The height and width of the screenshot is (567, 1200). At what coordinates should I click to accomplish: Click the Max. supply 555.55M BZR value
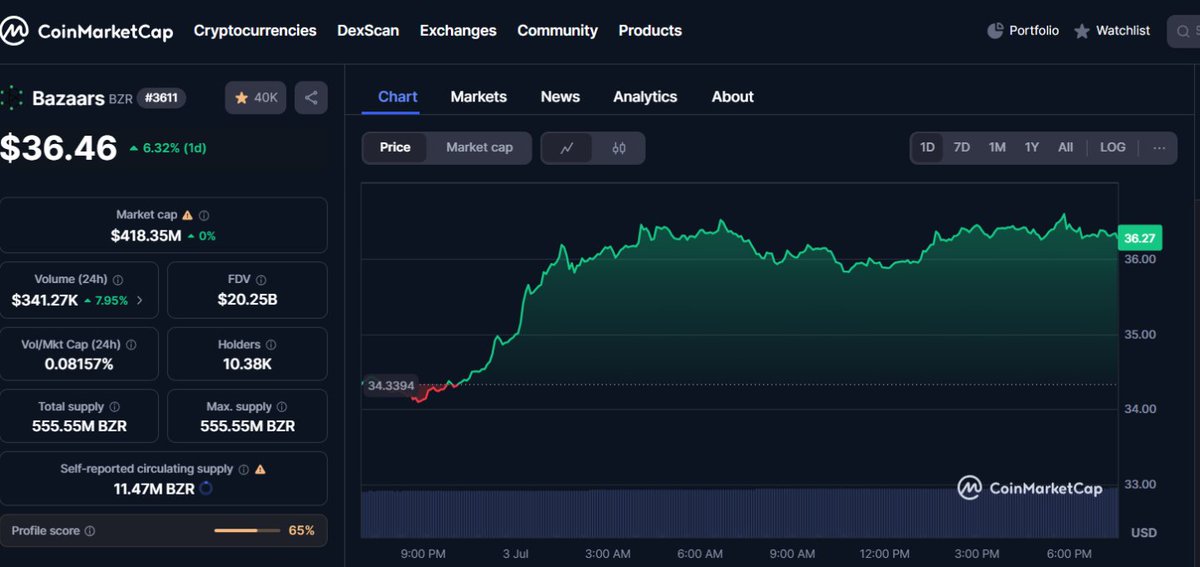point(247,426)
